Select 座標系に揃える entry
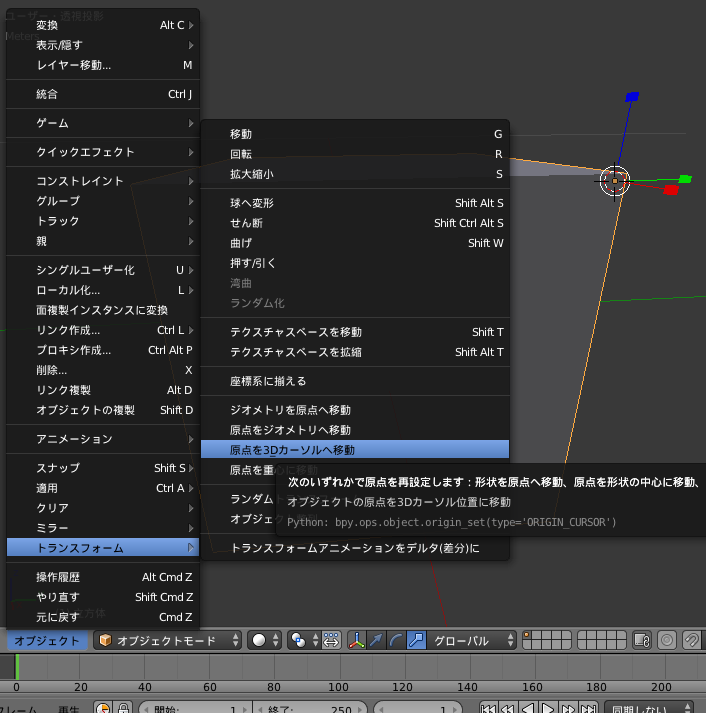This screenshot has height=713, width=706. pos(355,381)
